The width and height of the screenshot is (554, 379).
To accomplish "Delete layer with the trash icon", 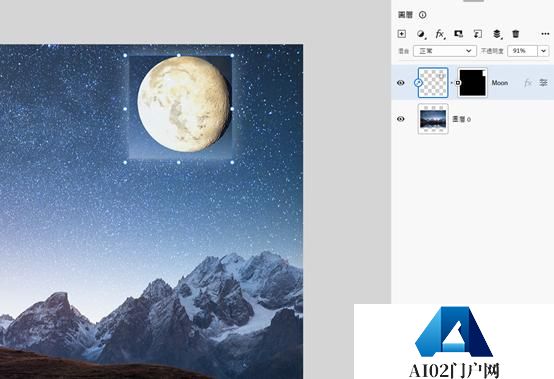I will point(516,34).
